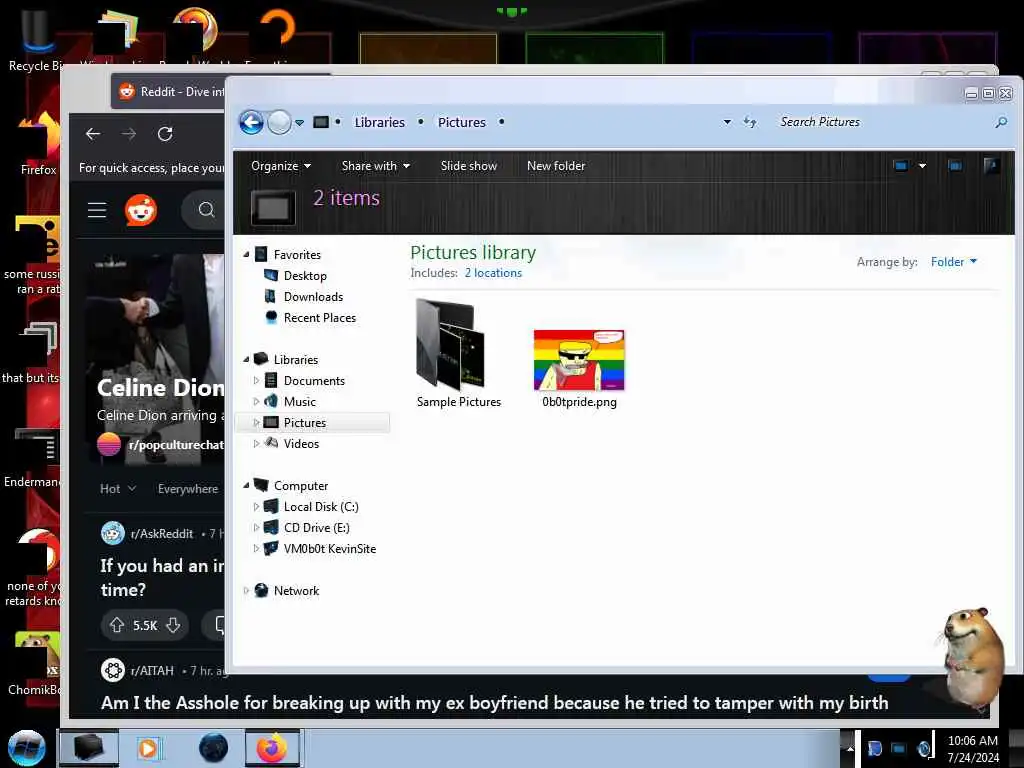Image resolution: width=1024 pixels, height=768 pixels.
Task: Open the view options dropdown arrow
Action: pos(922,166)
